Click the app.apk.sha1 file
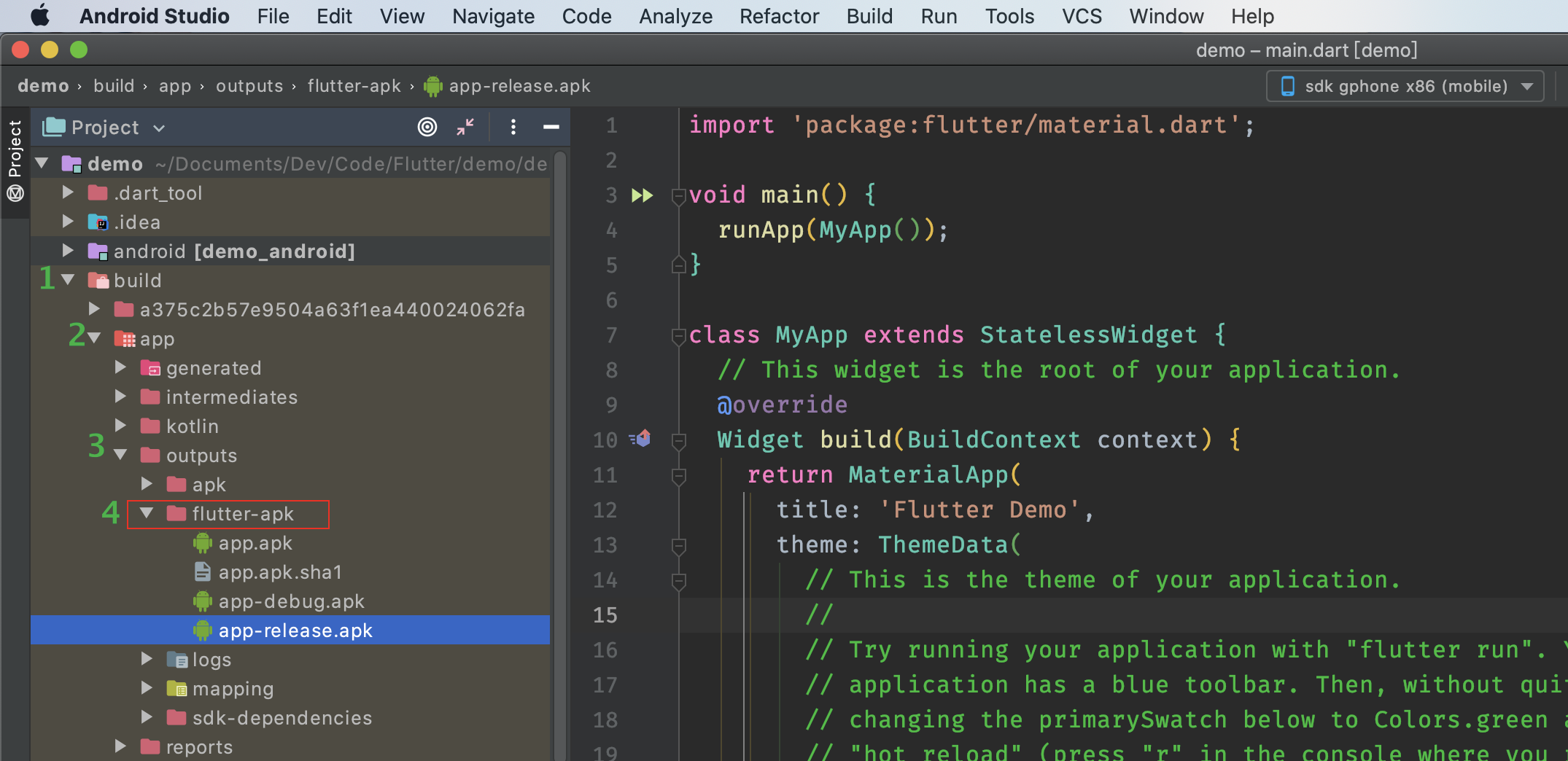The height and width of the screenshot is (761, 1568). point(280,572)
